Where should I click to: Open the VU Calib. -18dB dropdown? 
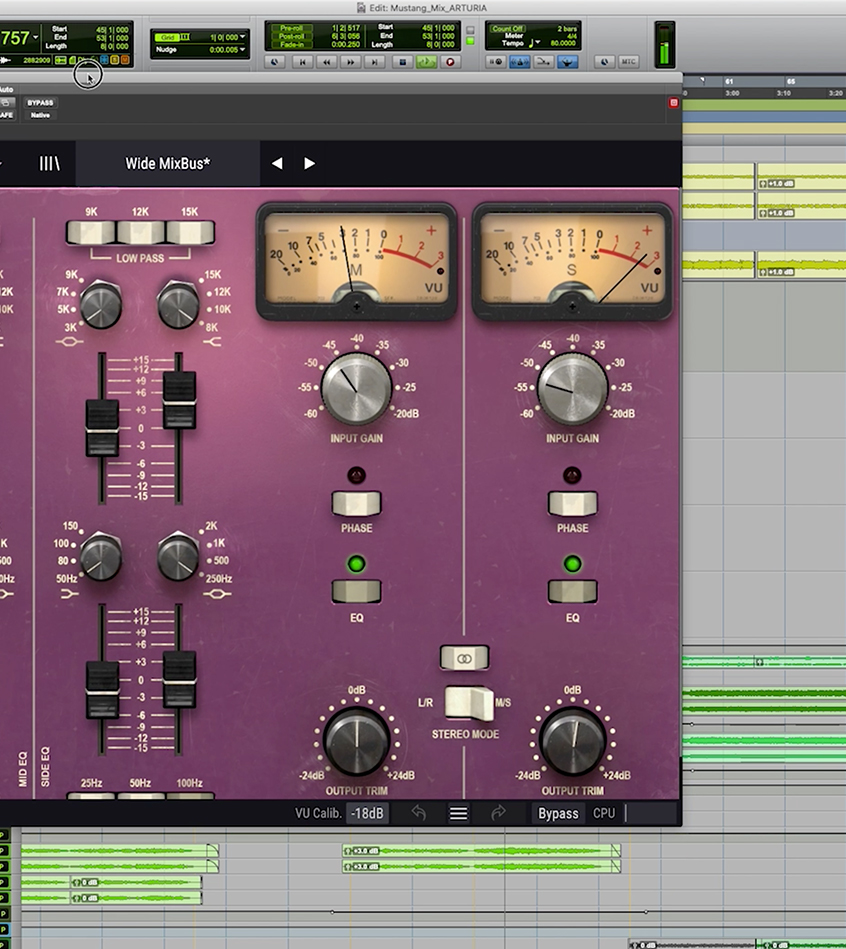(367, 813)
